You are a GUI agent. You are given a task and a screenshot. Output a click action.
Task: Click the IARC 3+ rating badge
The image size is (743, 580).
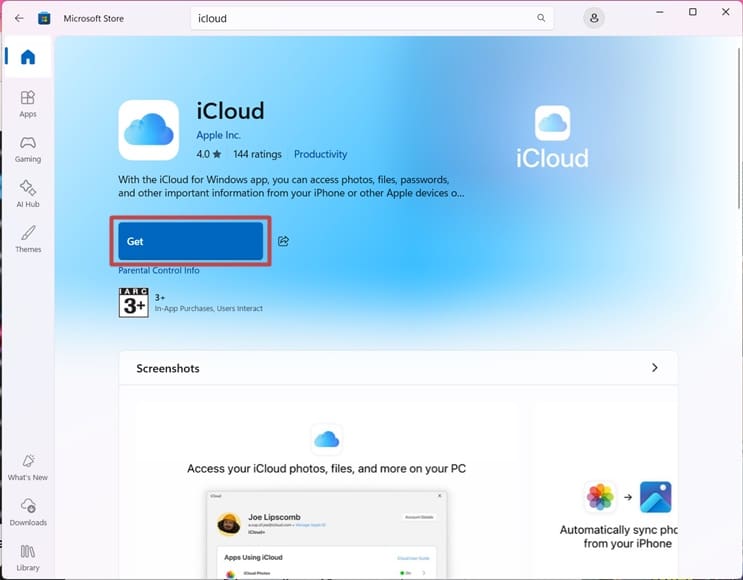tap(134, 302)
